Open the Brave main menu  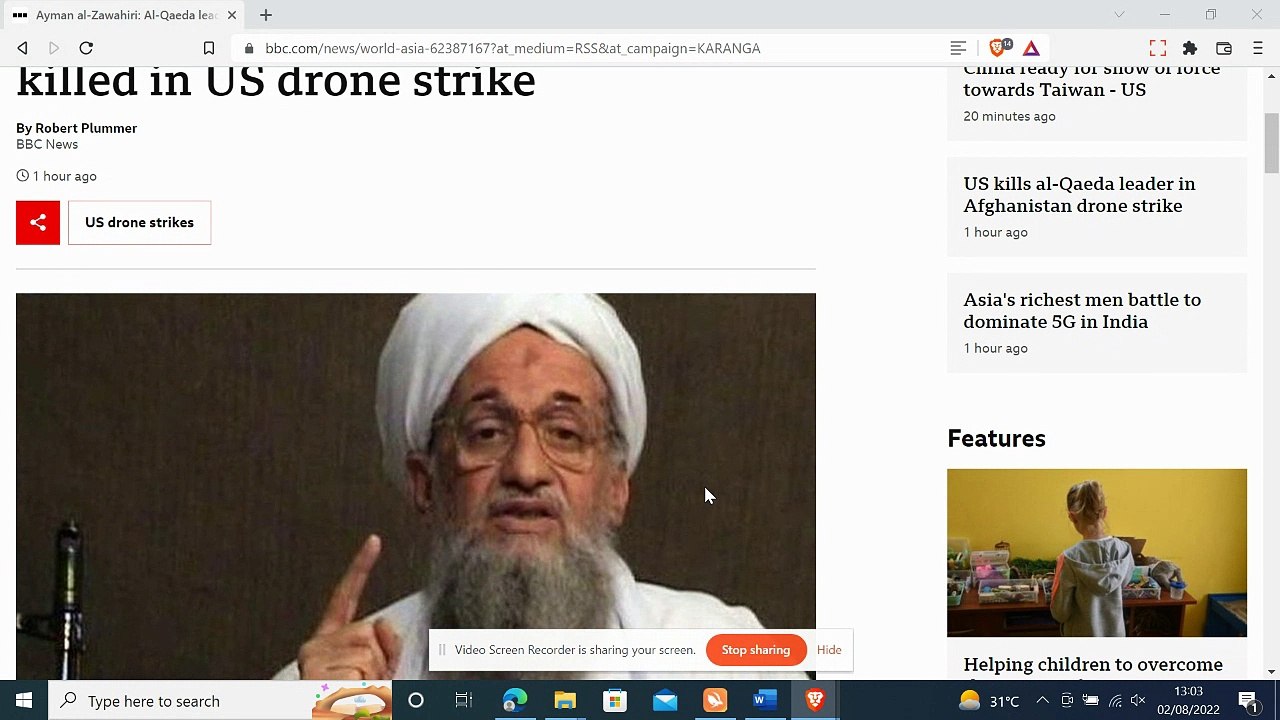pyautogui.click(x=1258, y=48)
